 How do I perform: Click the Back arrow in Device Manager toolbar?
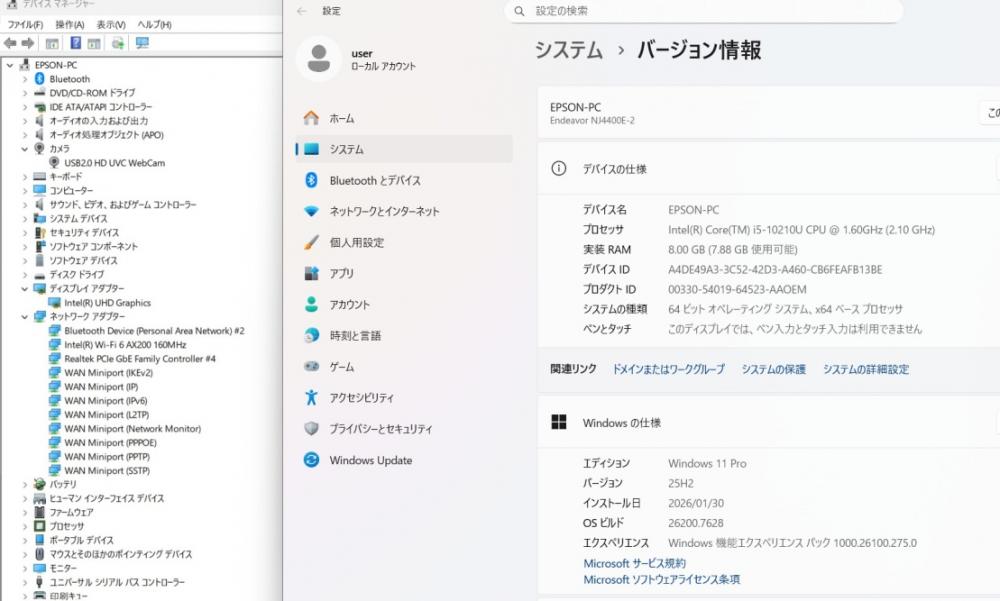coord(10,43)
